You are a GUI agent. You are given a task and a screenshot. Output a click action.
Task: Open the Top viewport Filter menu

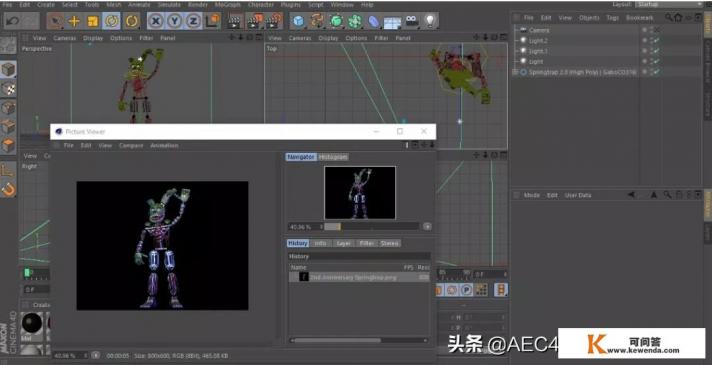point(381,38)
